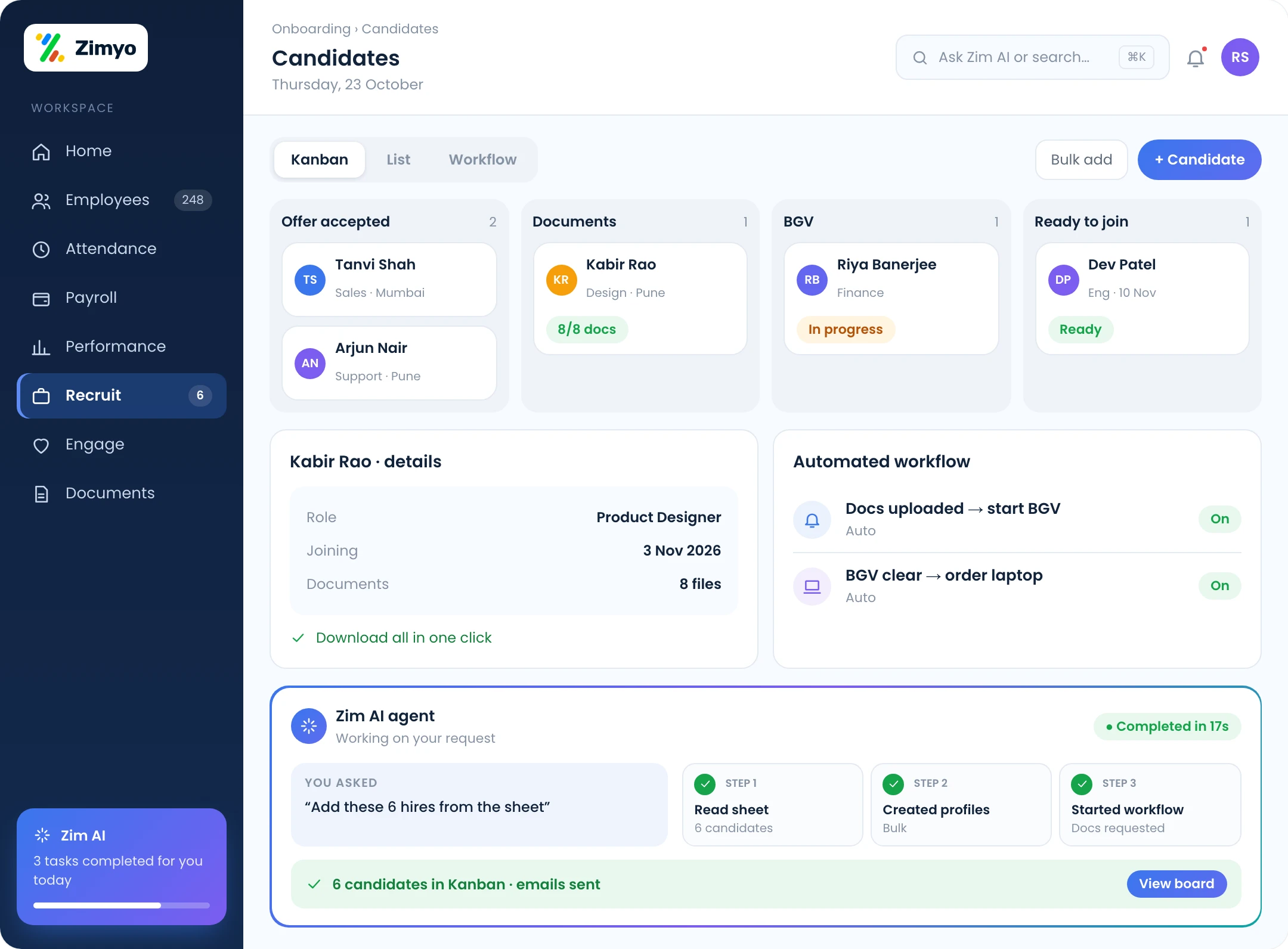Click Dev Patel name in Ready to join
This screenshot has width=1288, height=949.
[x=1122, y=265]
